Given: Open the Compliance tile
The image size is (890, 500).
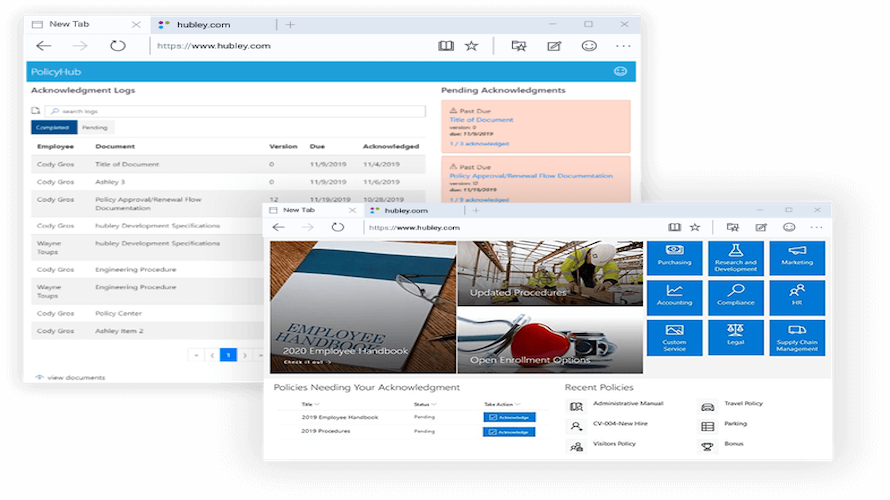Looking at the screenshot, I should coord(736,298).
